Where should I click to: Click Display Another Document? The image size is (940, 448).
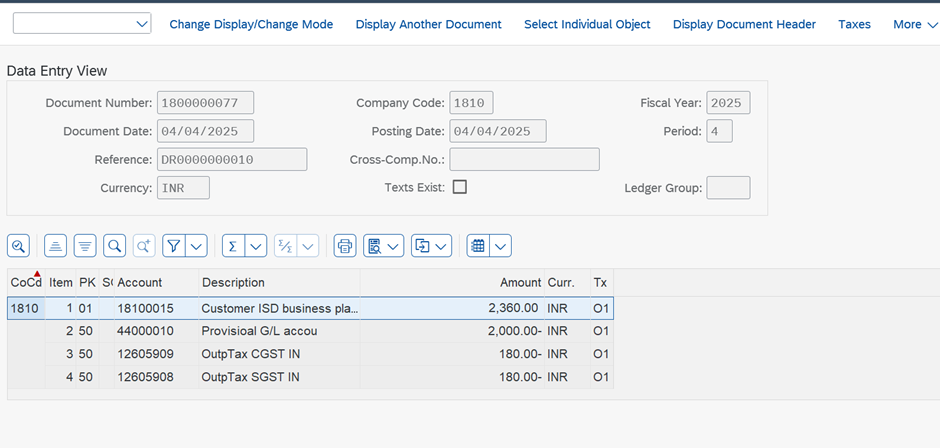pos(429,24)
